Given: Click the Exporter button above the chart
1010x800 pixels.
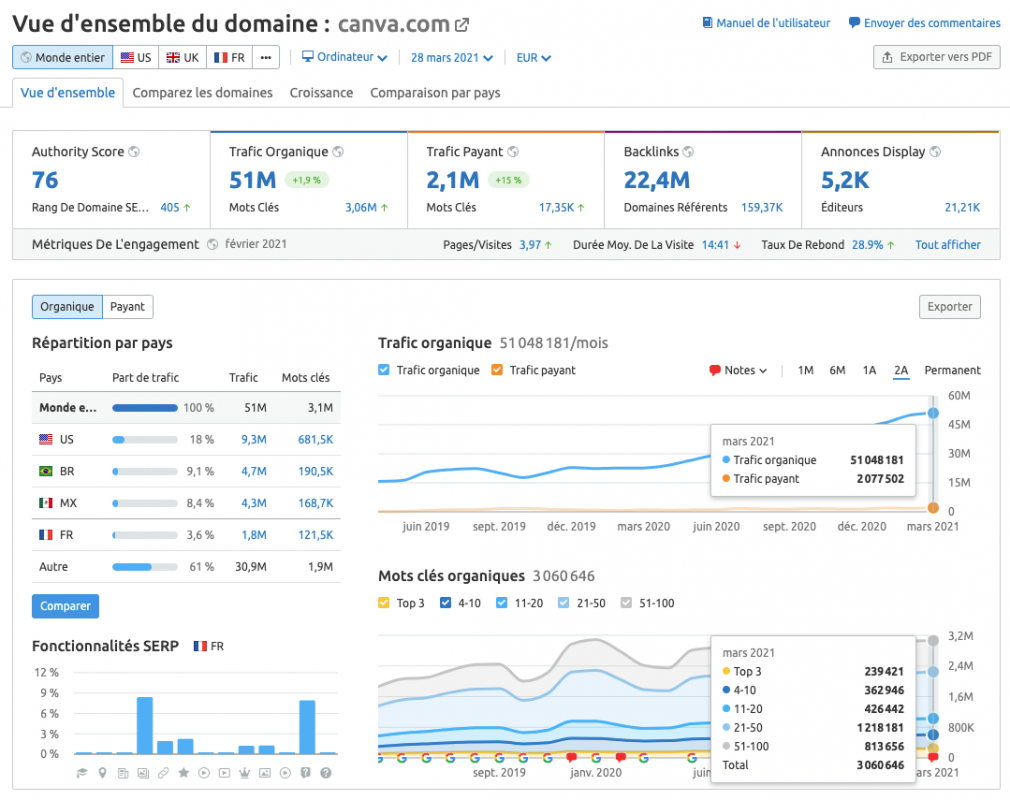Looking at the screenshot, I should point(949,307).
